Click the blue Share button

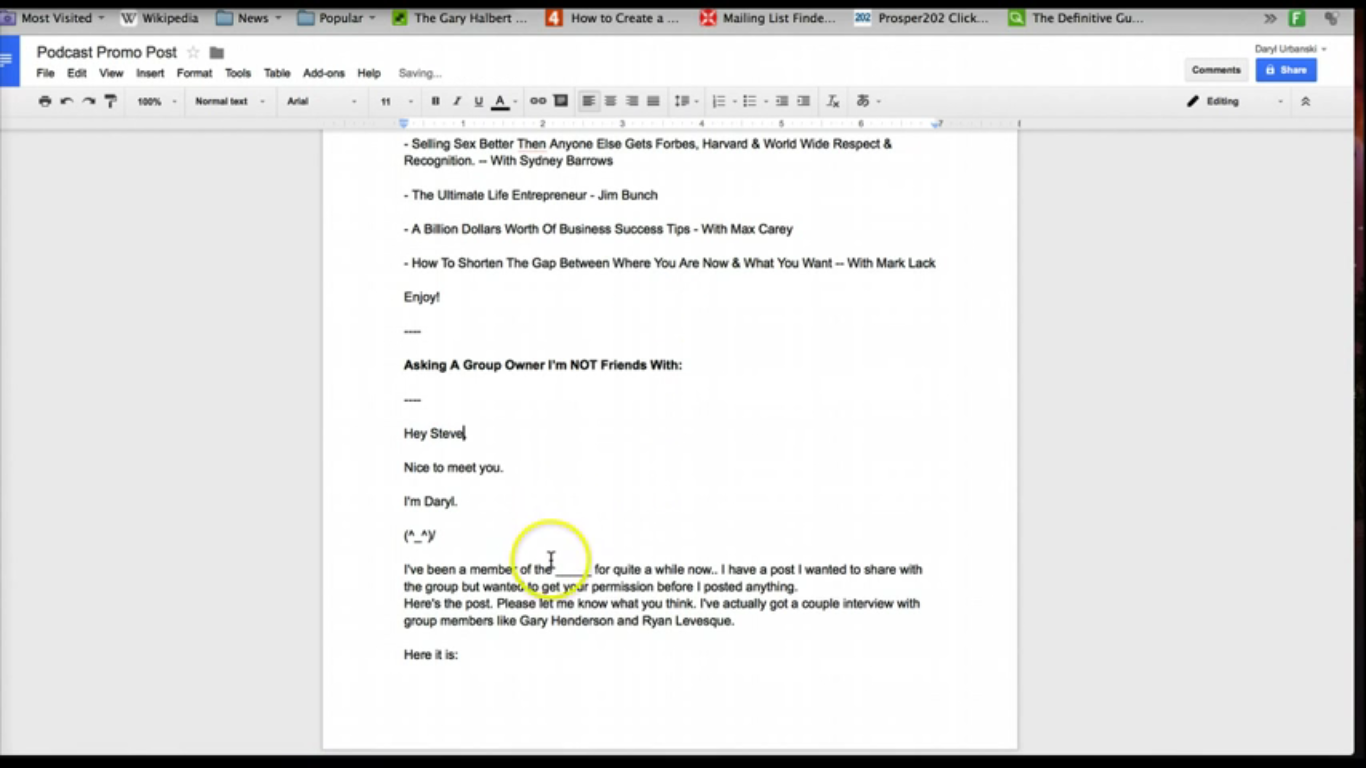coord(1286,70)
